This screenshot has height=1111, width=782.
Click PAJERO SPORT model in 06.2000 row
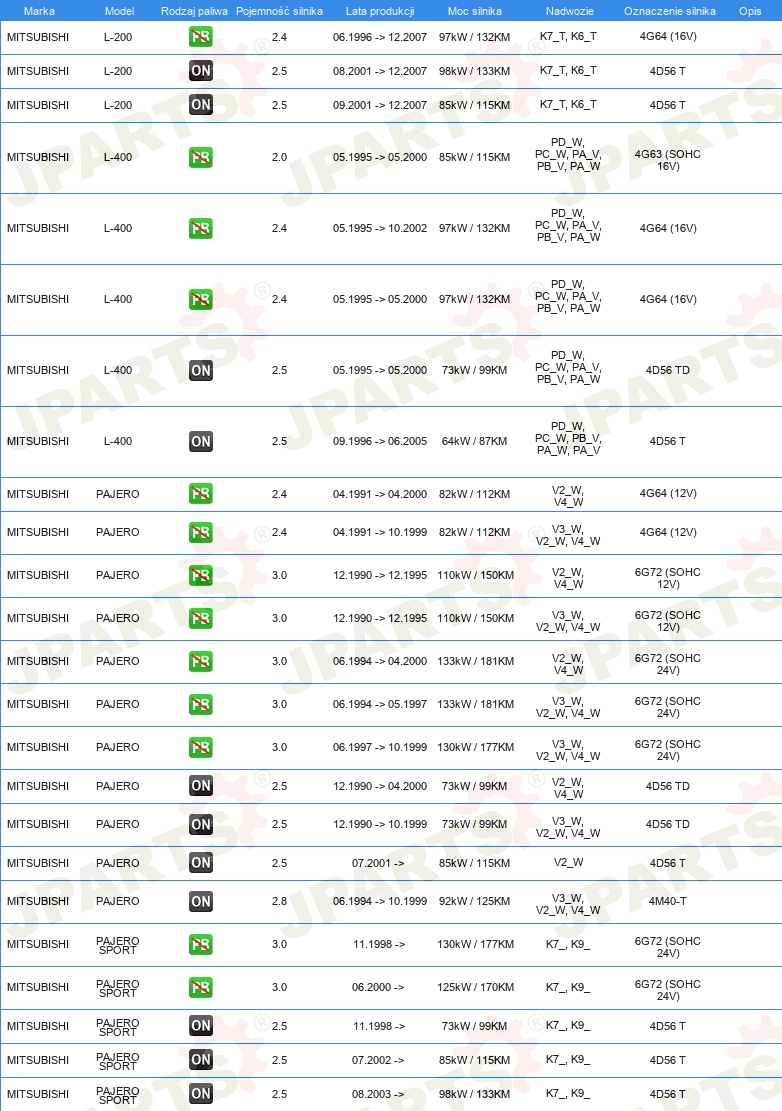118,988
